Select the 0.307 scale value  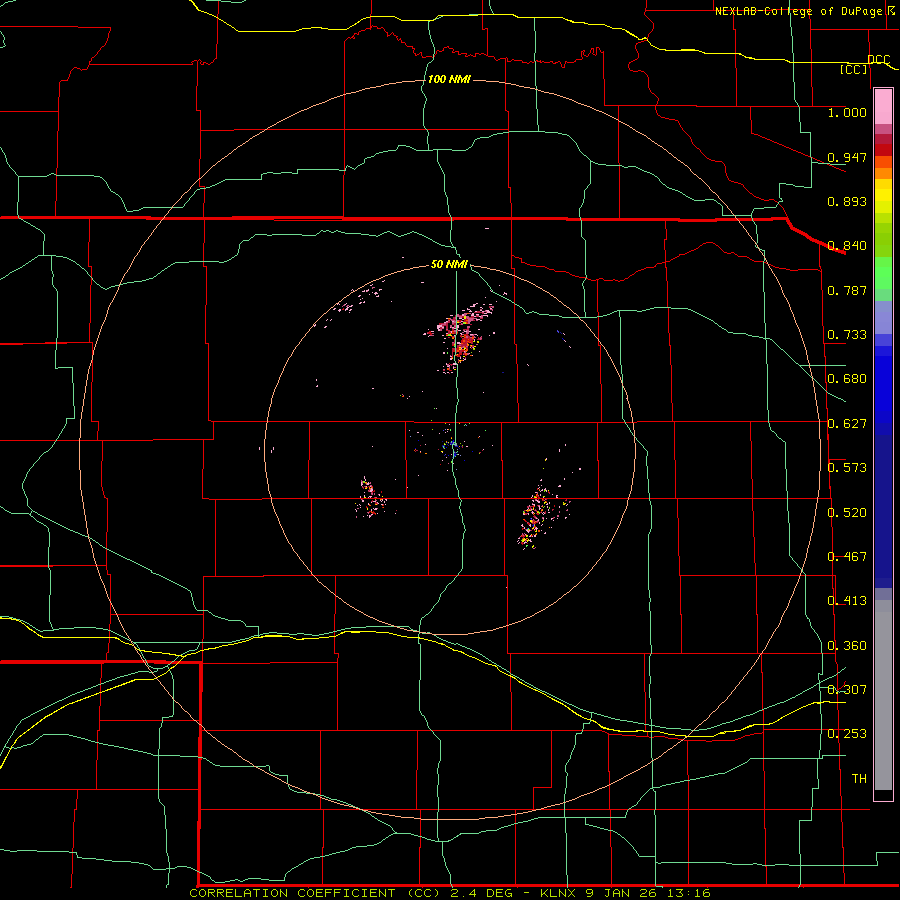[x=847, y=690]
